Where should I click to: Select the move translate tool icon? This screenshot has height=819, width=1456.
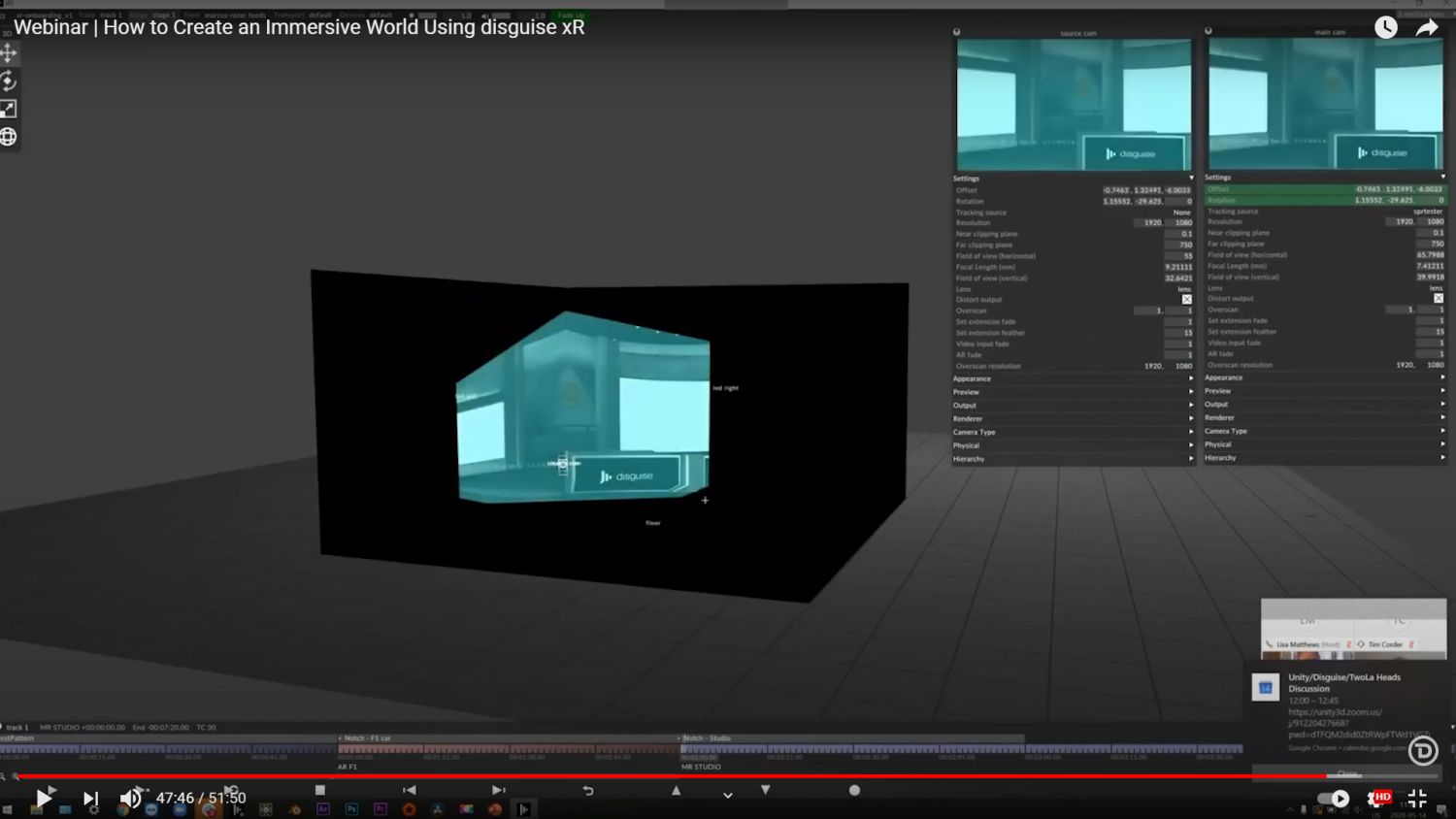point(8,53)
